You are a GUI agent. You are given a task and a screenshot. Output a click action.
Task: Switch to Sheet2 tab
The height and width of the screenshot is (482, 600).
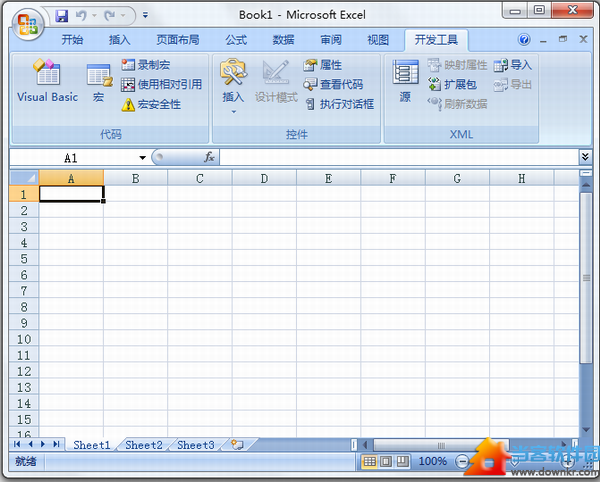[144, 445]
